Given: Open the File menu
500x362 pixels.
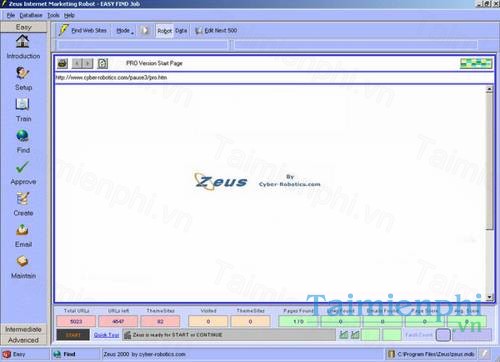Looking at the screenshot, I should click(x=11, y=15).
